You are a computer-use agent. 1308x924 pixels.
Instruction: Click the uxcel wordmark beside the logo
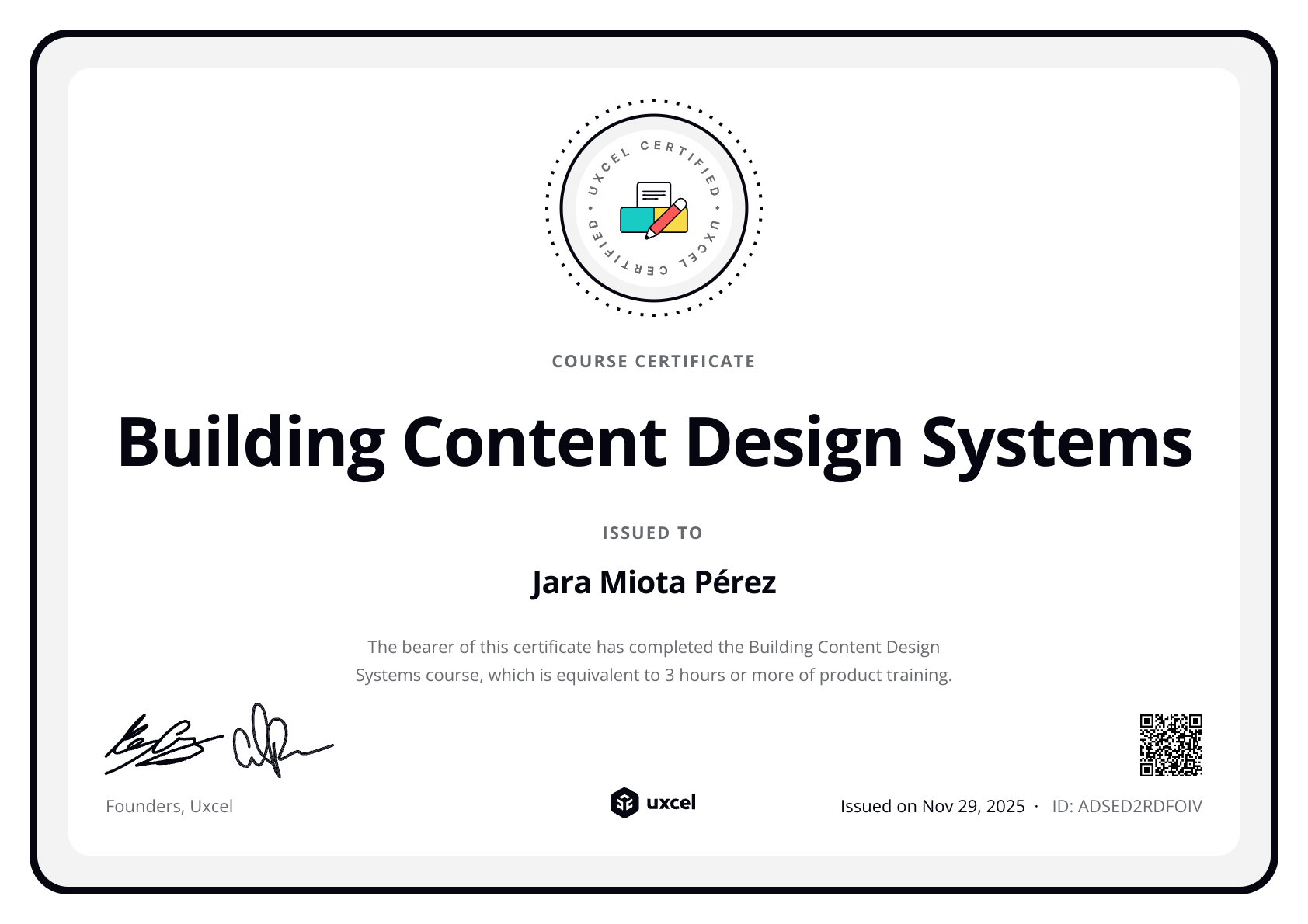click(673, 804)
